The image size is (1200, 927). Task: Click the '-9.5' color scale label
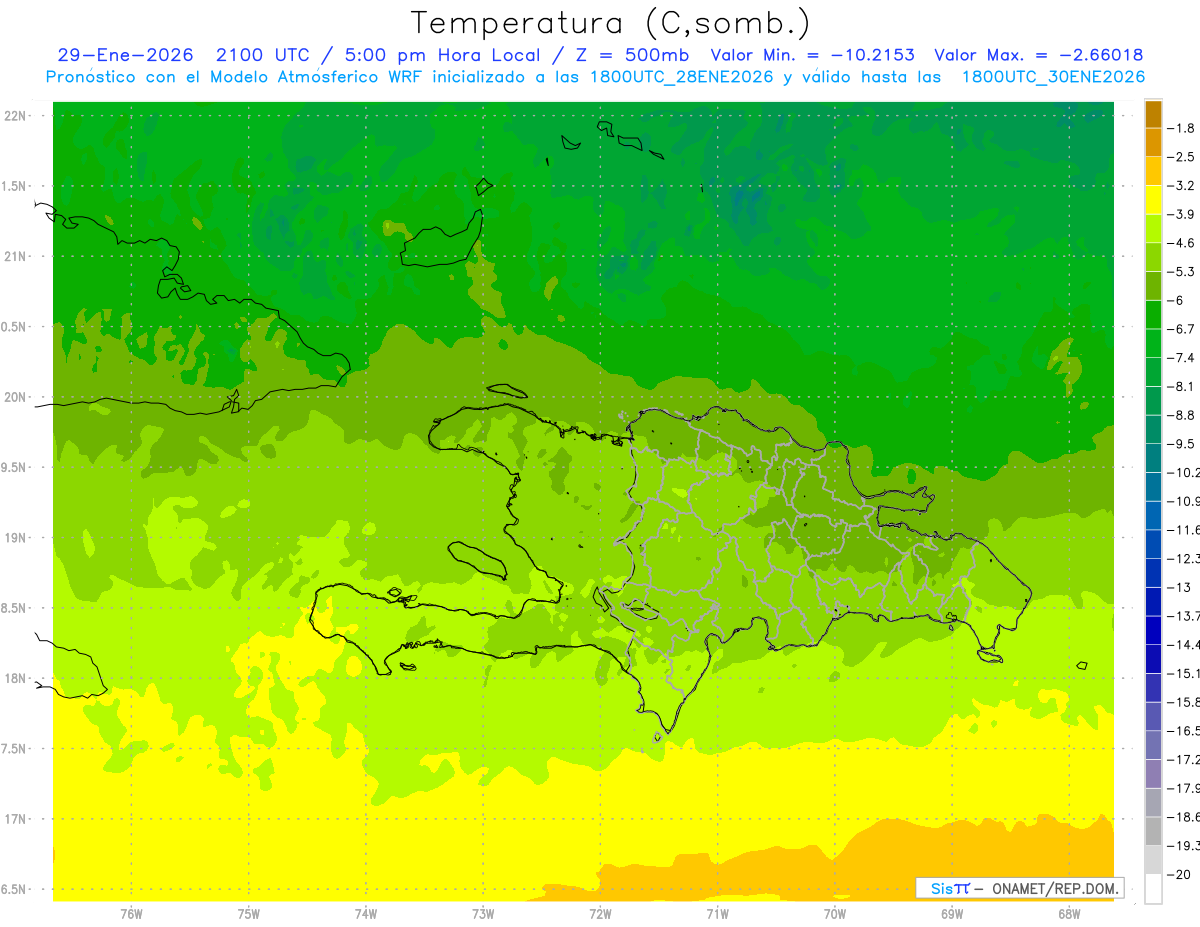(1180, 444)
